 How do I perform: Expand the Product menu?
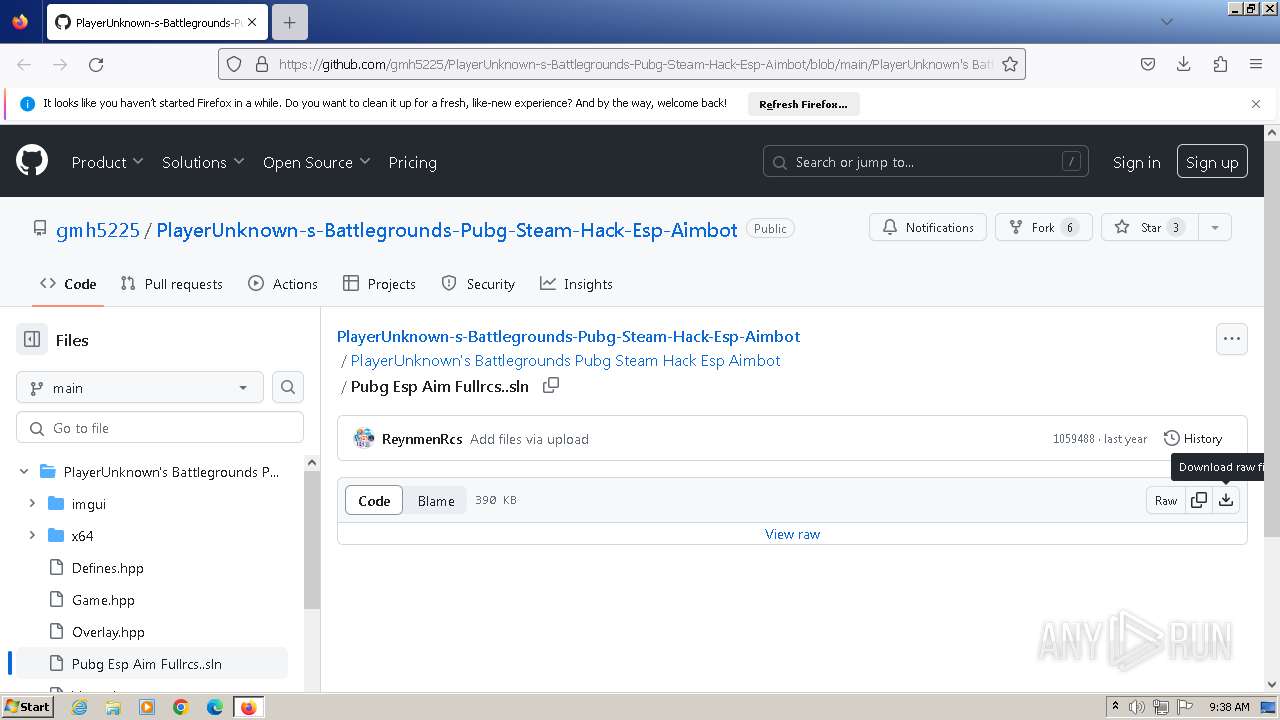(x=107, y=162)
